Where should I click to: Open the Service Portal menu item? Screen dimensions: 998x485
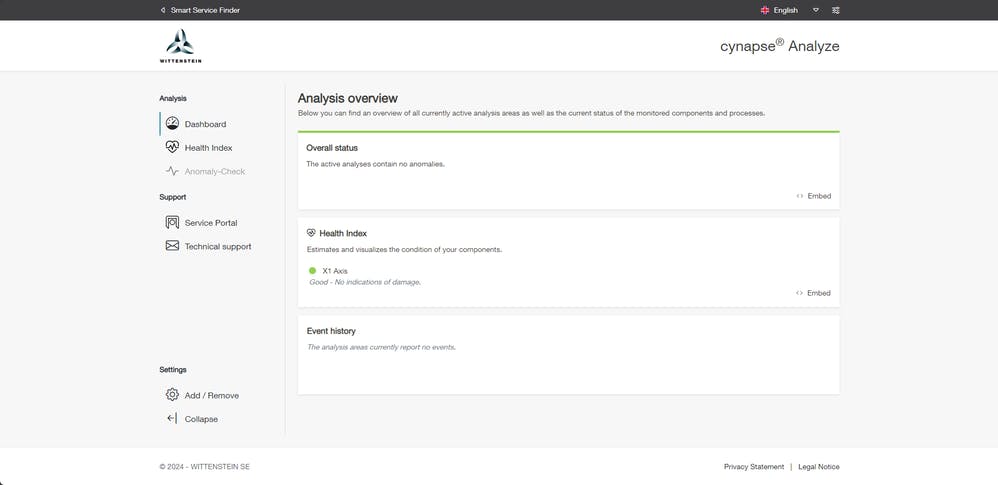click(x=211, y=223)
